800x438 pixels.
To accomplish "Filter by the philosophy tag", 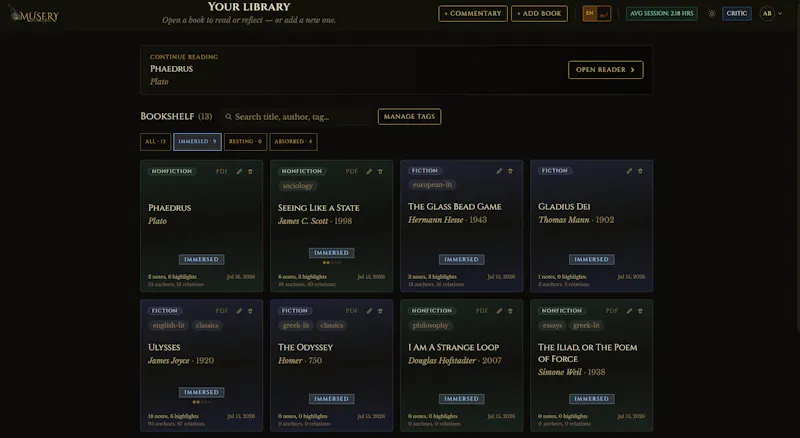I will click(431, 325).
